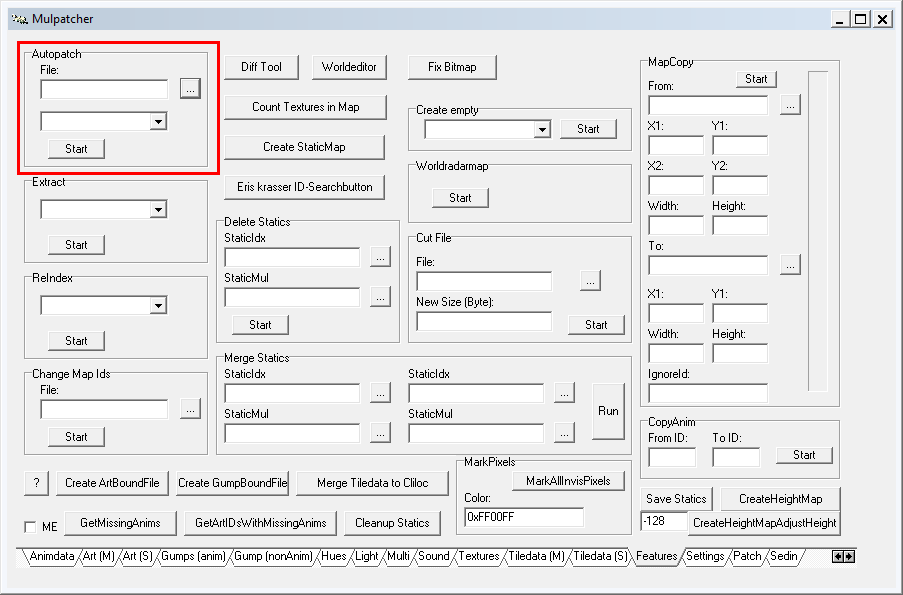Click the MarkAllInvisPixels button
Viewport: 903px width, 595px height.
568,481
